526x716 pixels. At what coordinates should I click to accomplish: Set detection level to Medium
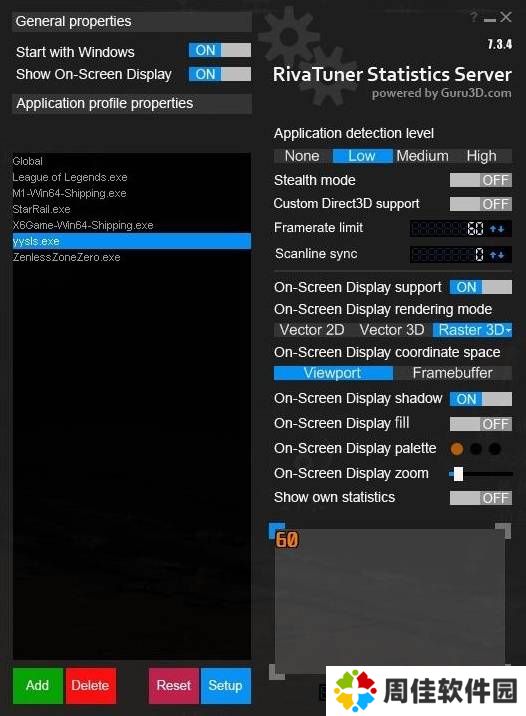click(422, 156)
